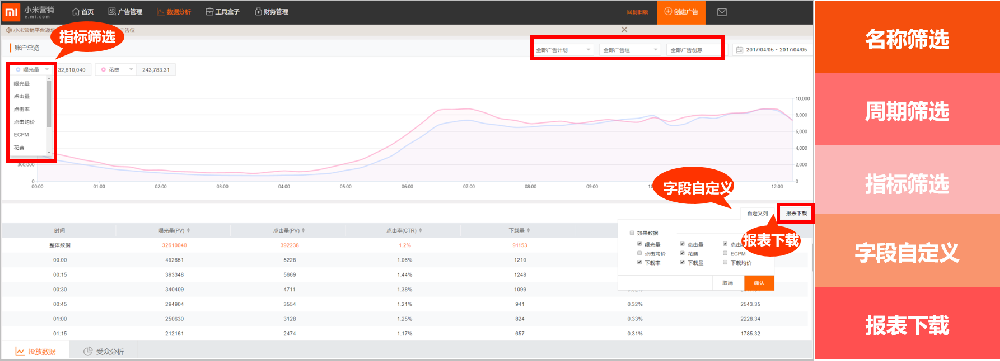Open 广告管理 ad management icon
This screenshot has width=1000, height=361.
coord(112,12)
